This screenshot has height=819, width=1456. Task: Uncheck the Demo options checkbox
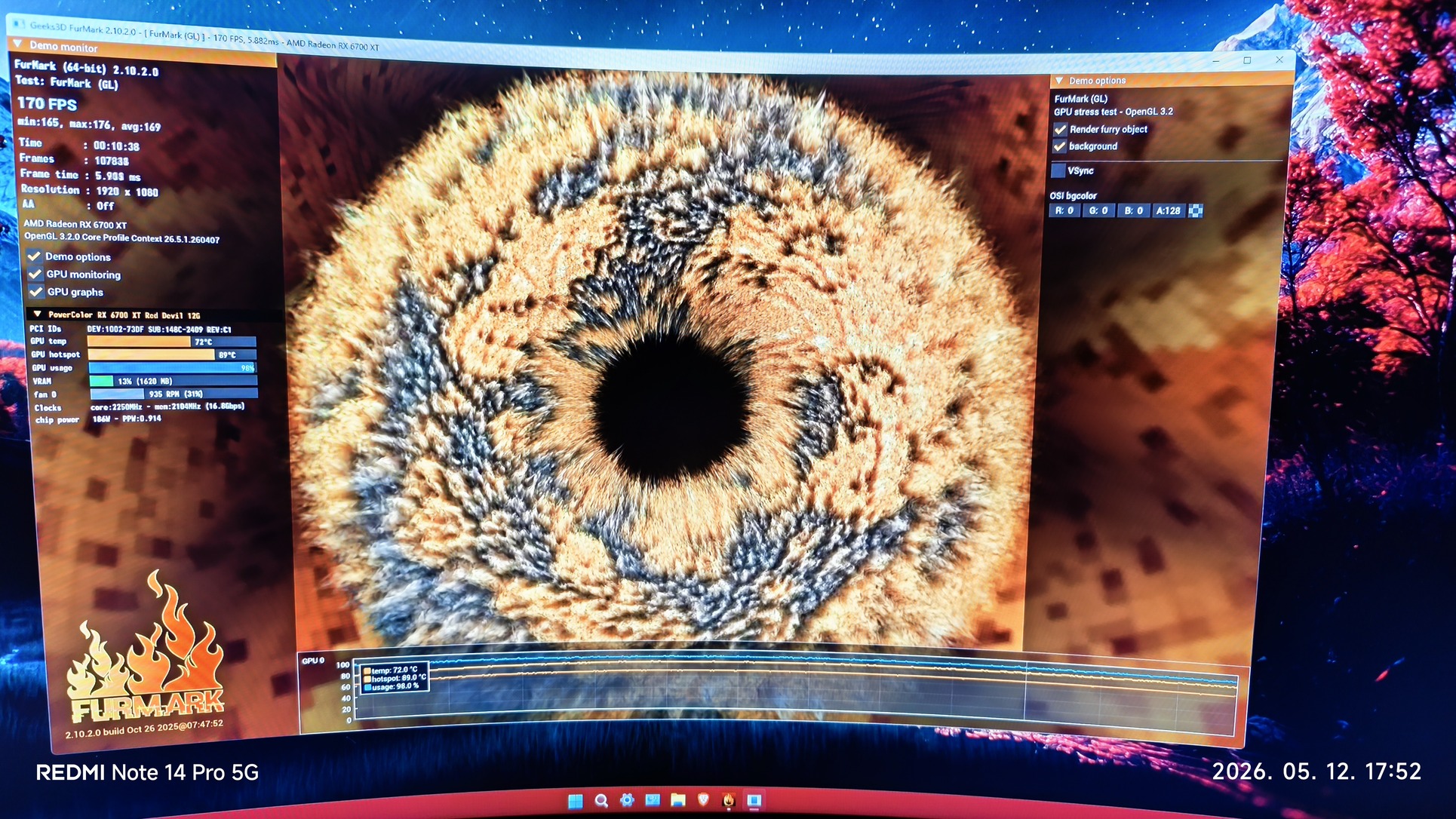[35, 256]
